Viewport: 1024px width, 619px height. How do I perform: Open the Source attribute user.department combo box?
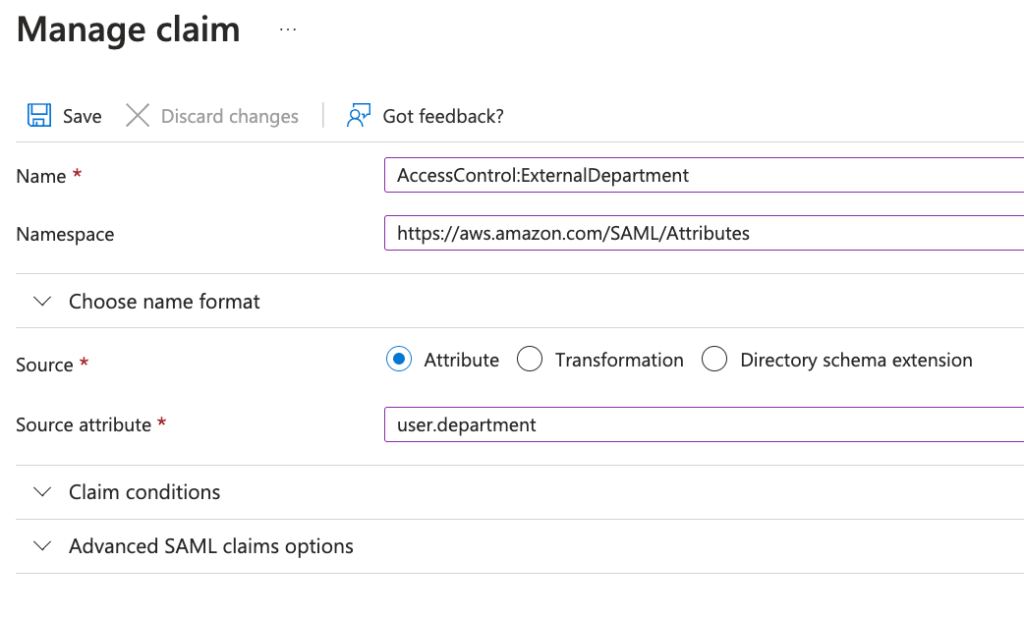700,425
